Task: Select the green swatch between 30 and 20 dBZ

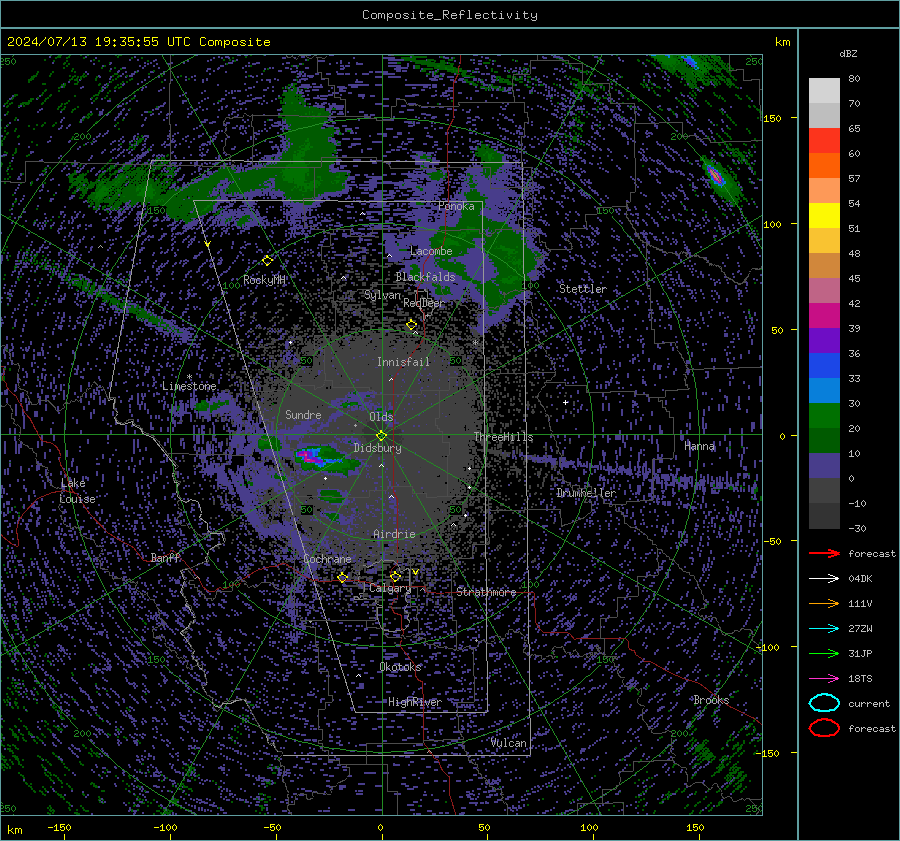Action: pos(824,416)
